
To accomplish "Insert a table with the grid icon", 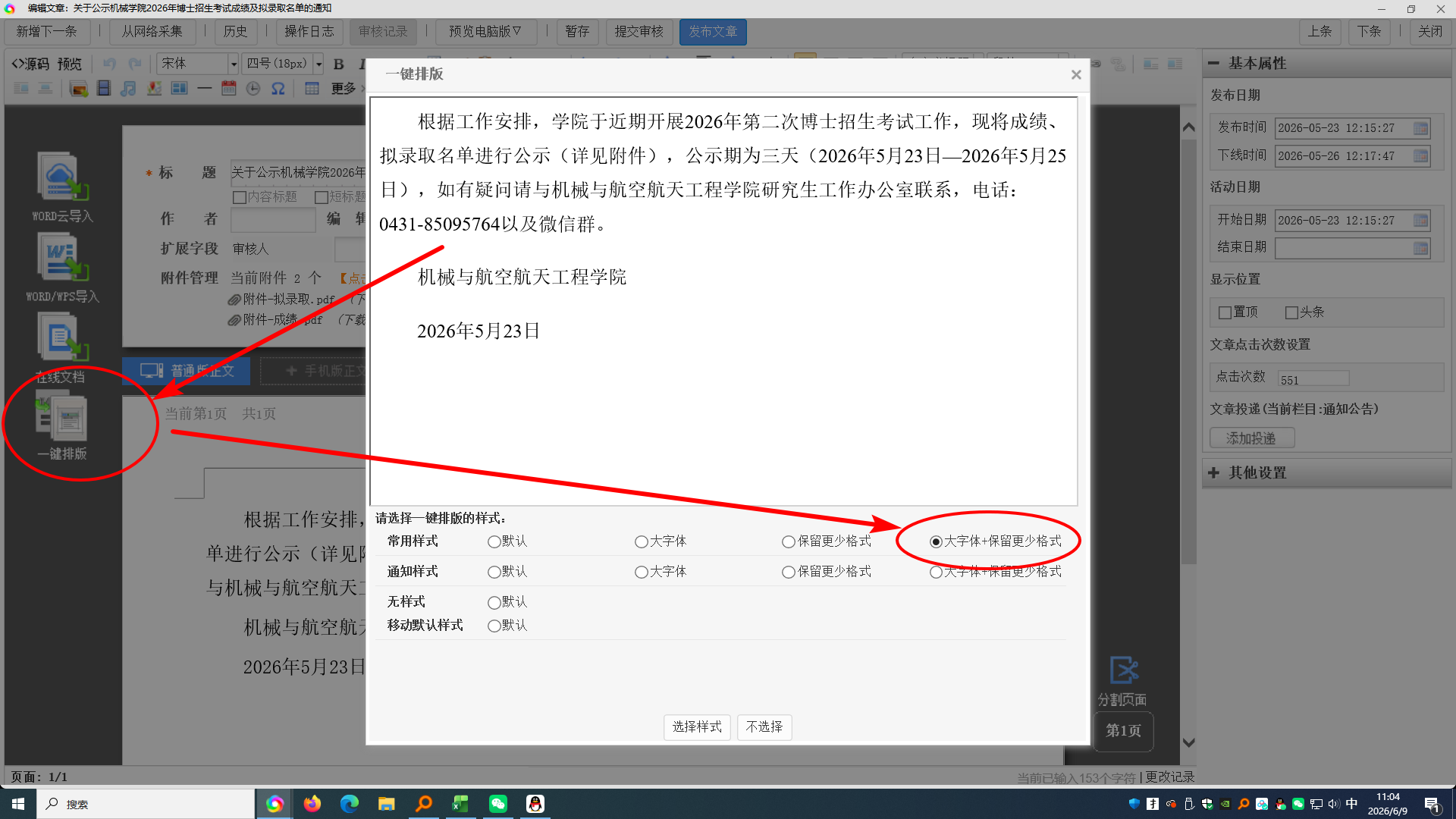I will [312, 89].
